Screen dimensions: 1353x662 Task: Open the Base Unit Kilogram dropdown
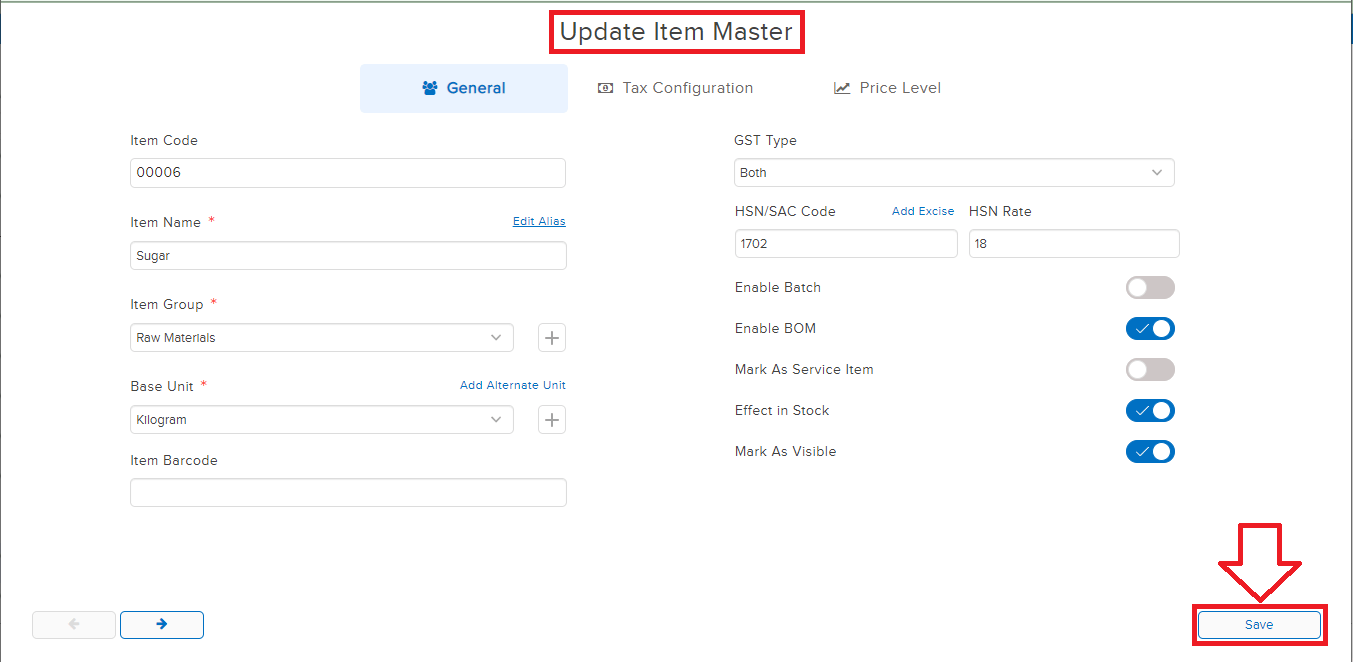pos(321,420)
